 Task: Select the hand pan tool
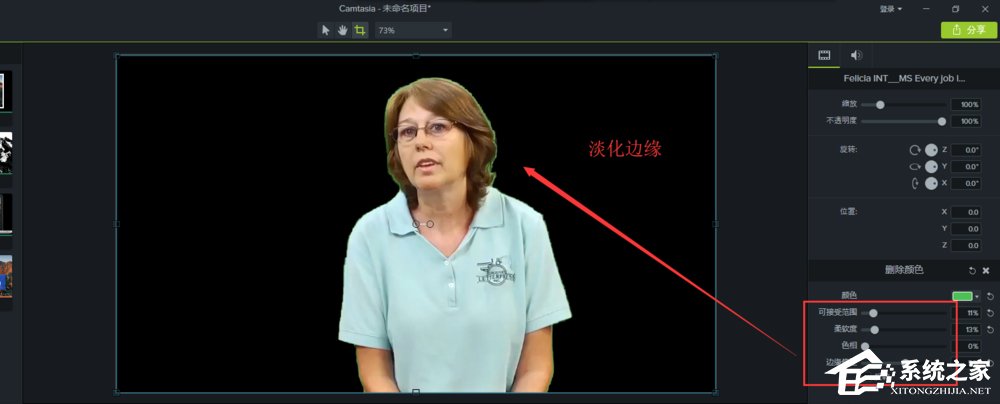[342, 30]
